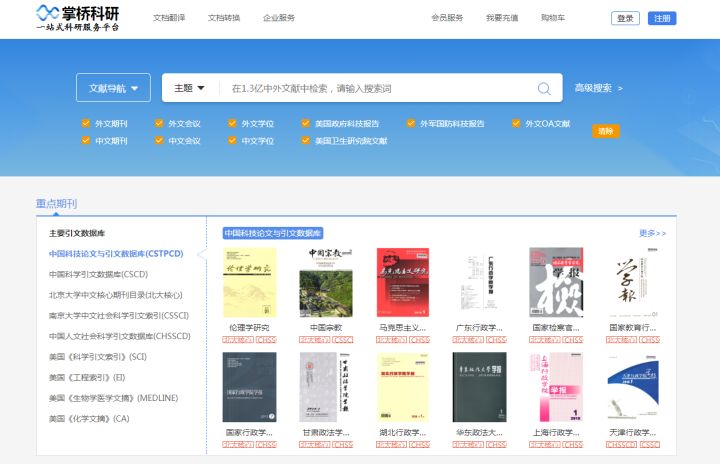Select 南京大学中文社会科学引文索引(CSSCI) in sidebar

(119, 316)
